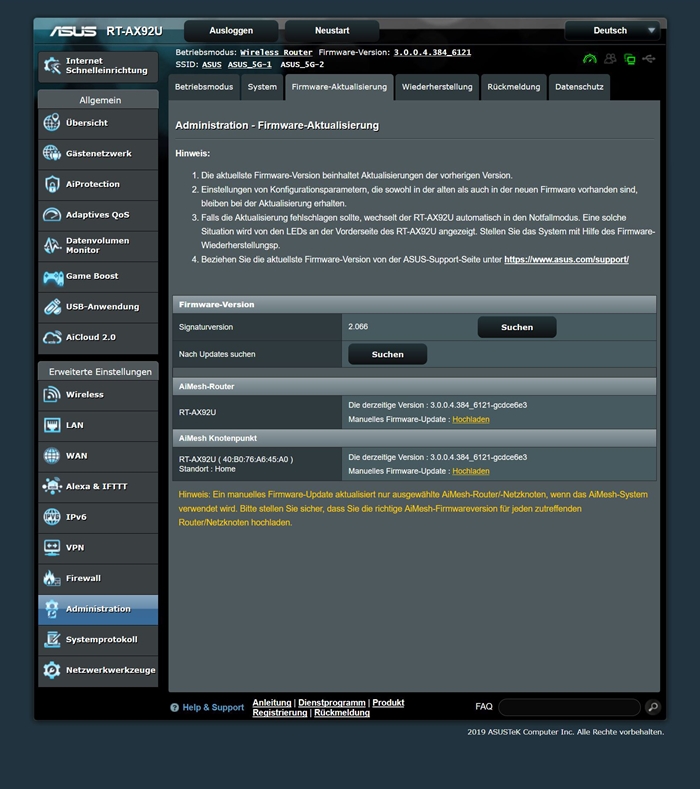Click the LAN monitor icon

click(x=52, y=425)
